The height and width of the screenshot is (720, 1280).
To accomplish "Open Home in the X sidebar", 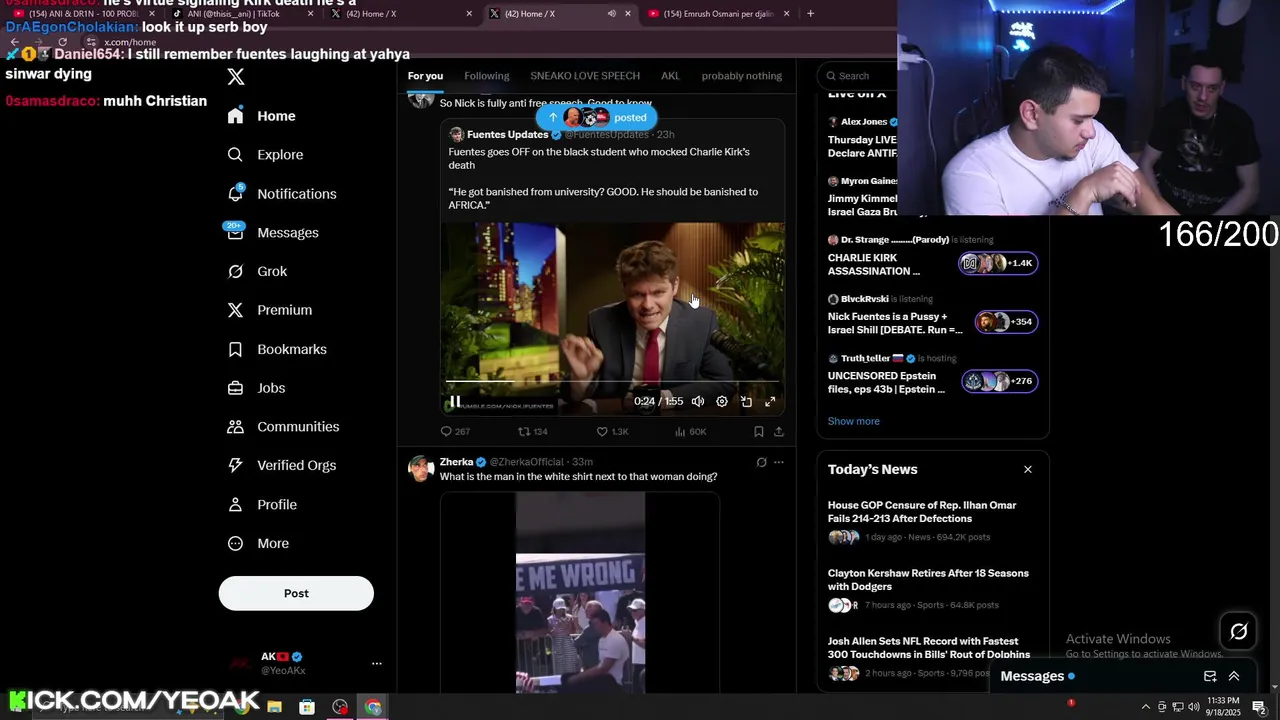I will tap(261, 116).
